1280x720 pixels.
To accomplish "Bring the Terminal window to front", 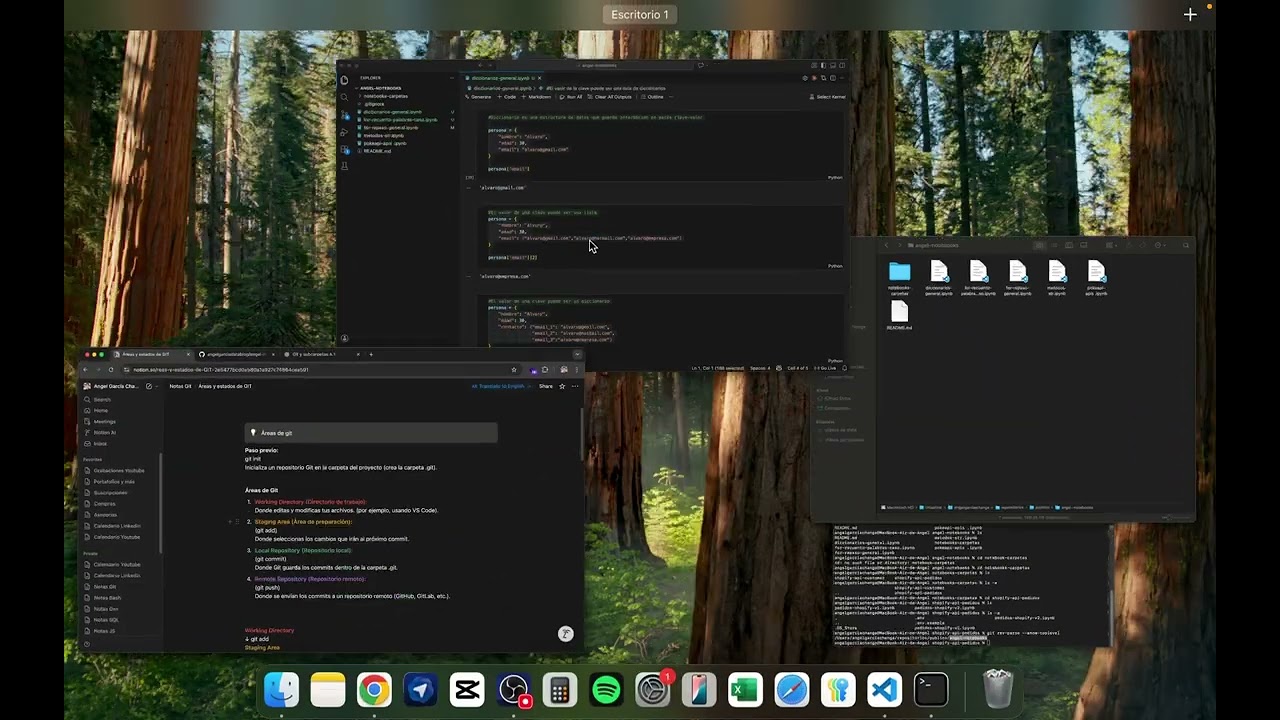I will pos(970,585).
